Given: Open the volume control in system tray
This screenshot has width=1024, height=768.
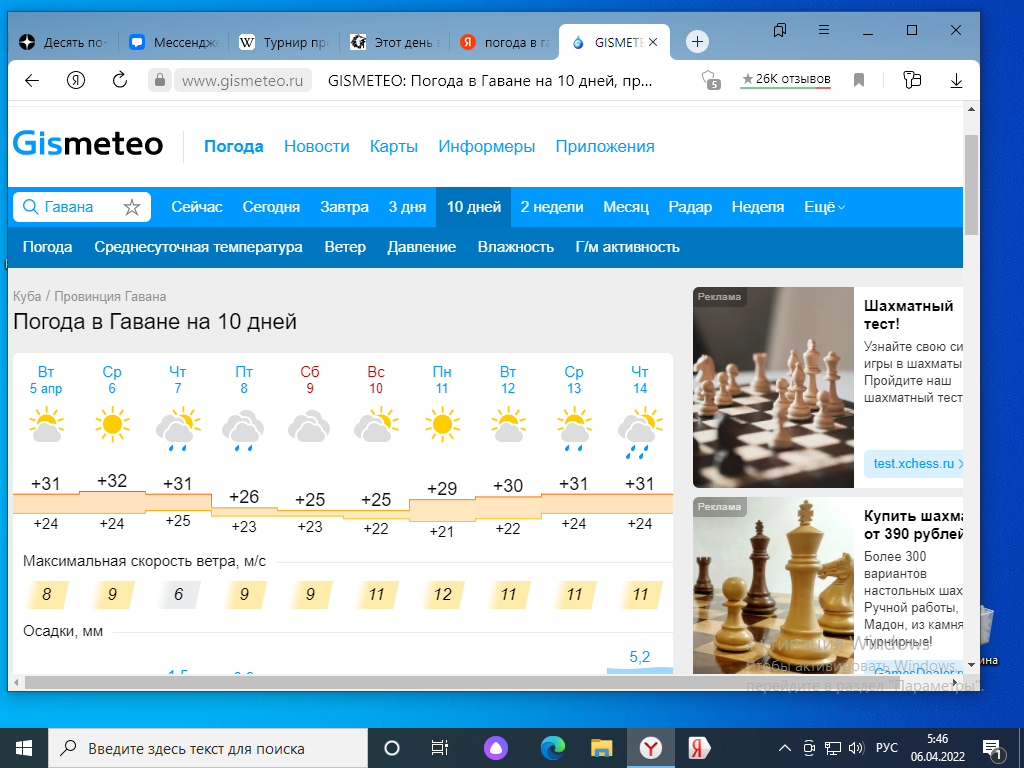Looking at the screenshot, I should 856,748.
